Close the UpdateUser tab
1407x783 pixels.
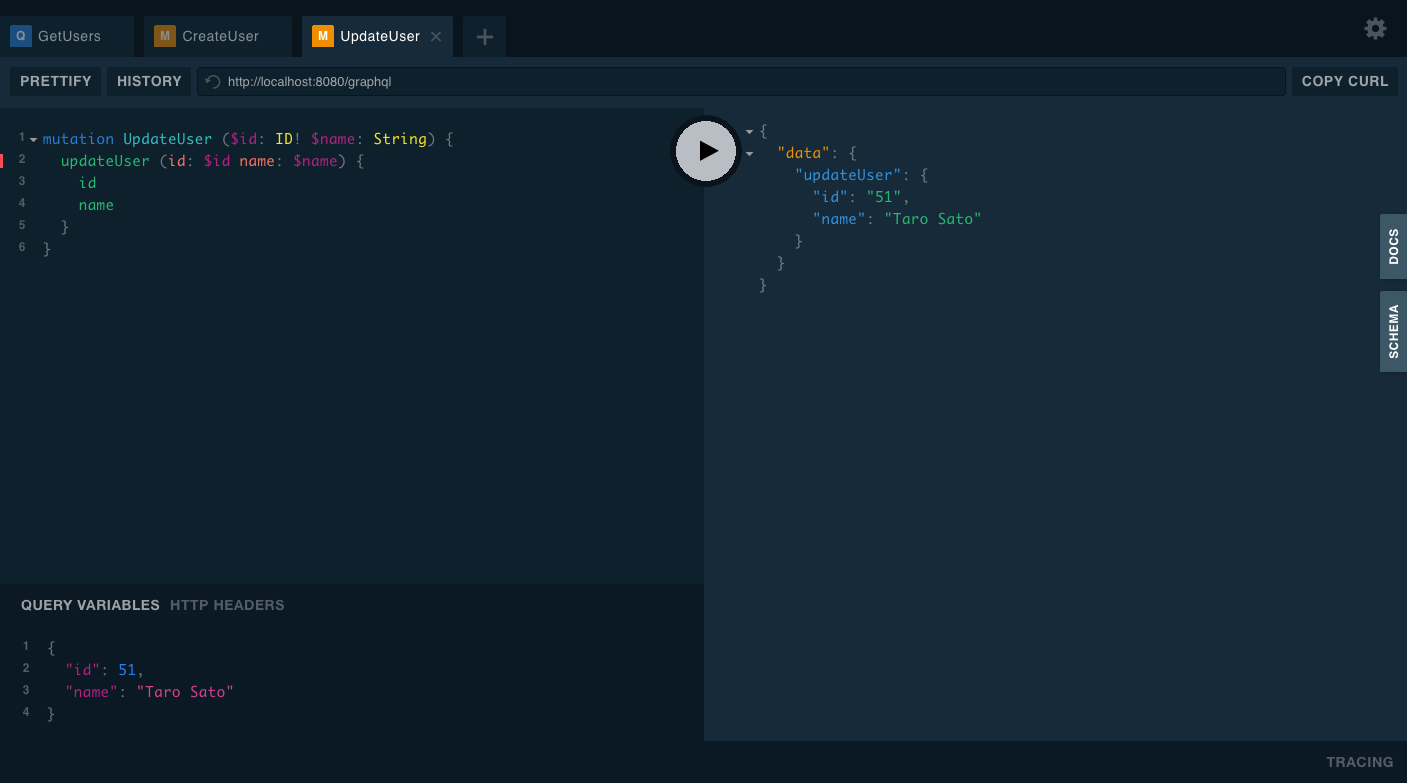pyautogui.click(x=436, y=35)
